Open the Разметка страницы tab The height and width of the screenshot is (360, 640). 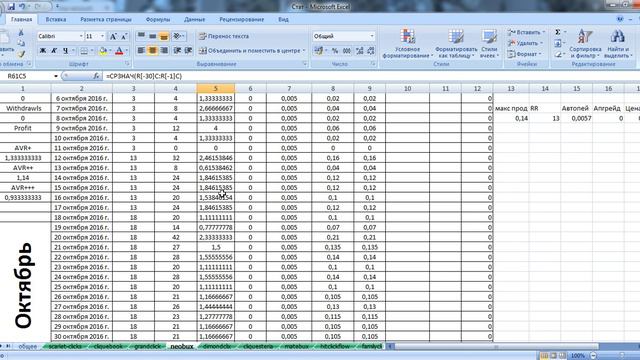tap(106, 19)
